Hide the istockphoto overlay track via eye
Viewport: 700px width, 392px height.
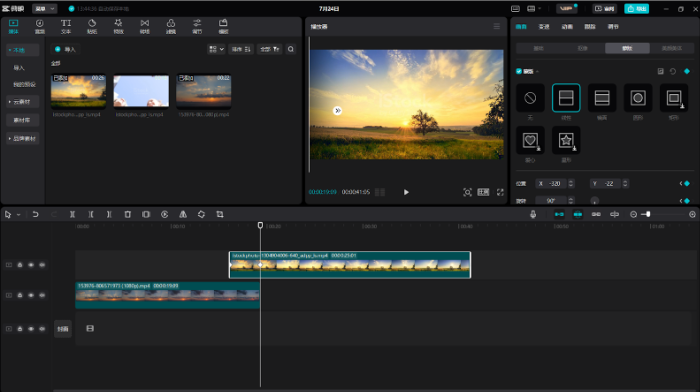click(x=31, y=265)
